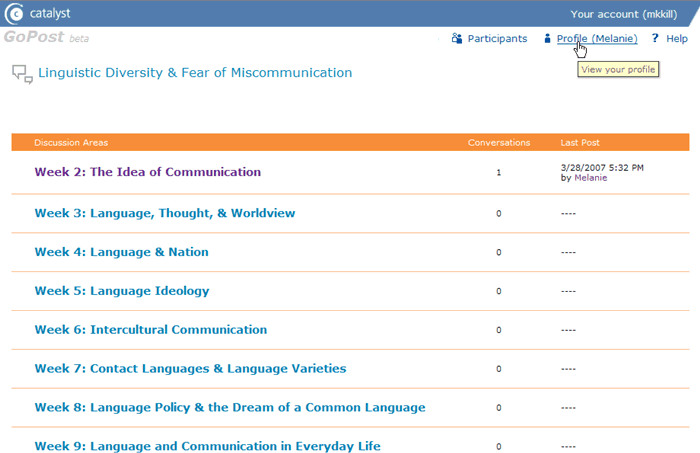Open the Participants link

click(501, 39)
